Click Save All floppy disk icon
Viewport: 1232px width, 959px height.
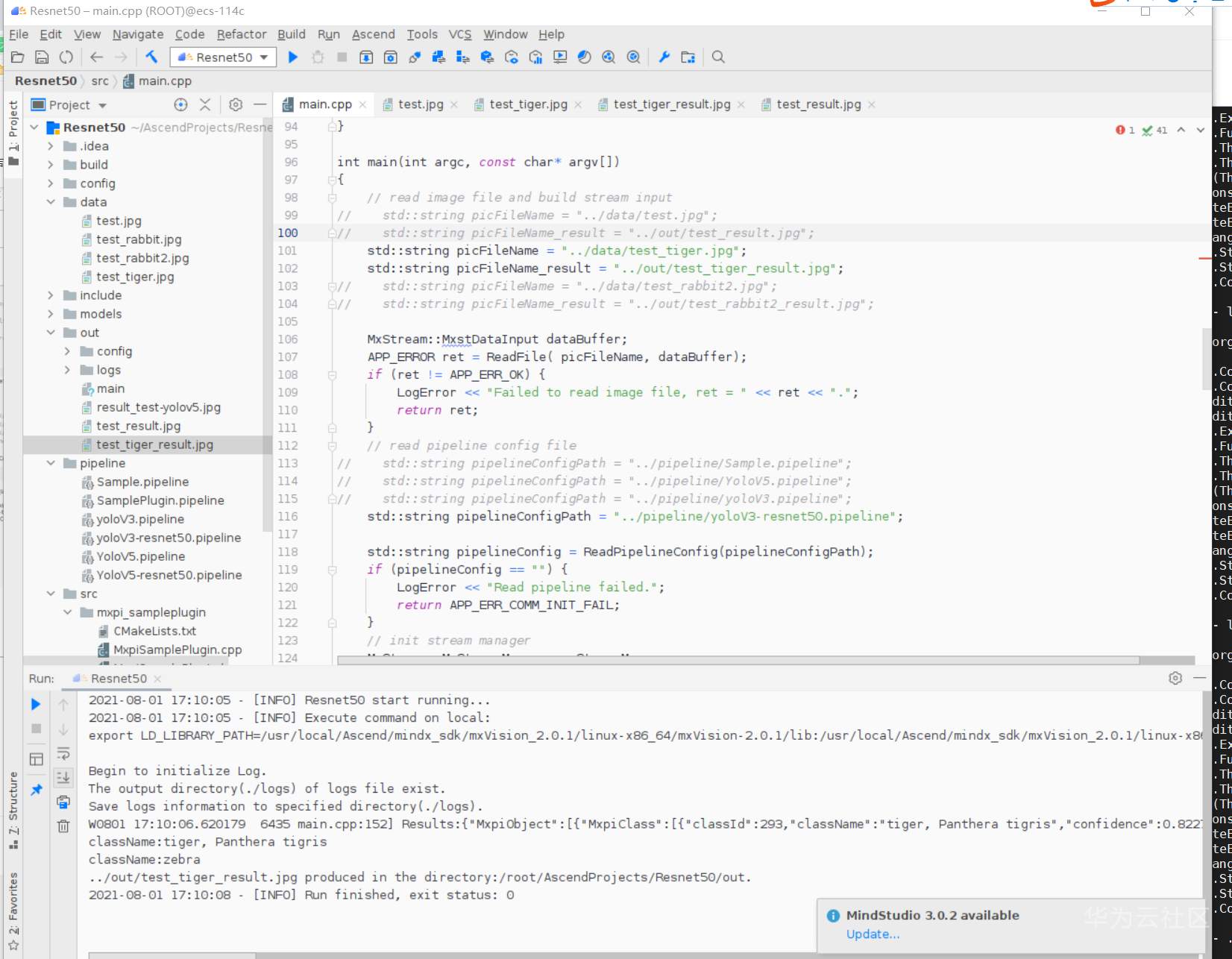[43, 57]
